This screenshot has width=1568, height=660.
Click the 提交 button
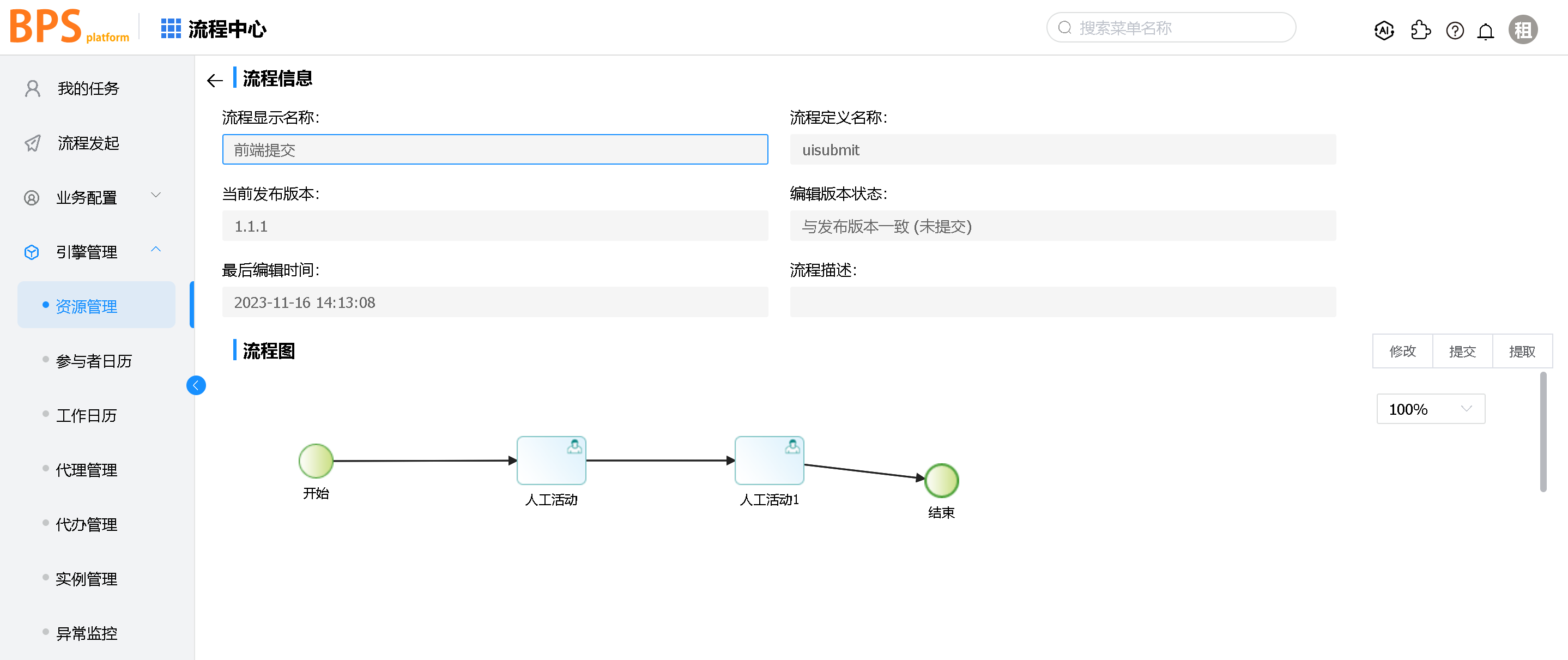coord(1462,350)
